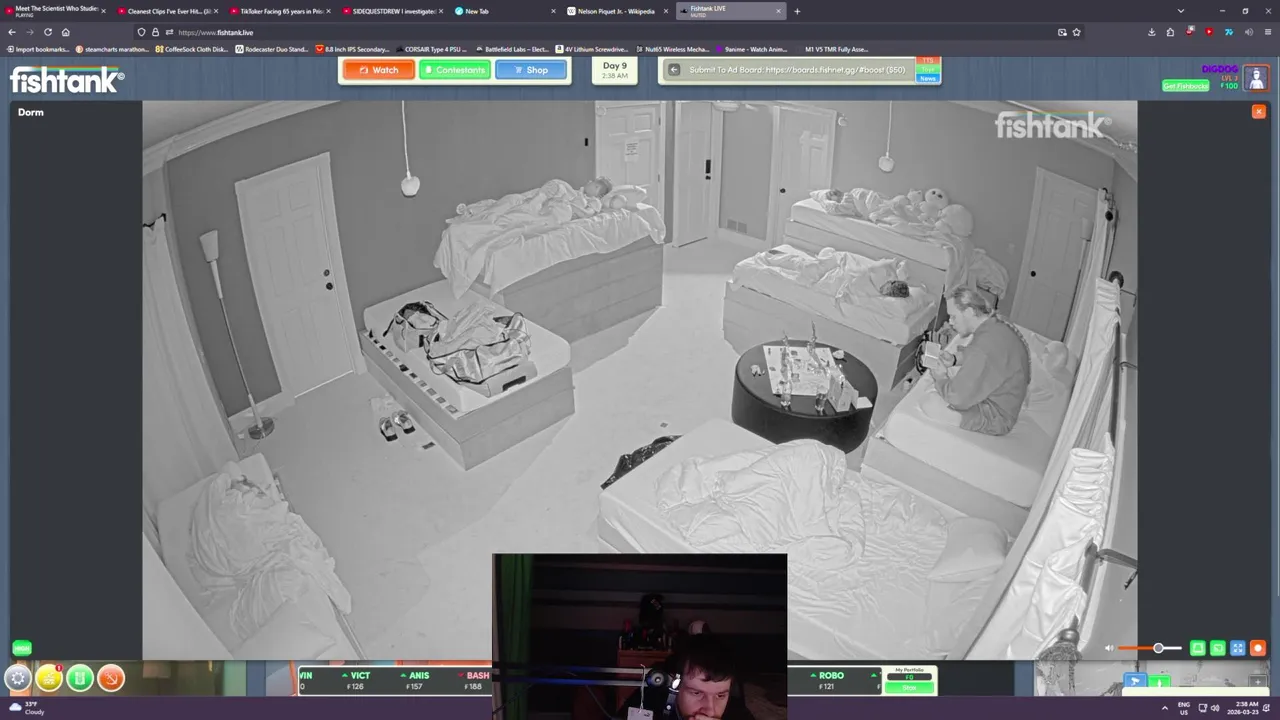The image size is (1280, 720).
Task: Open CORSAIR Type 4 PSU bookmark
Action: click(431, 49)
